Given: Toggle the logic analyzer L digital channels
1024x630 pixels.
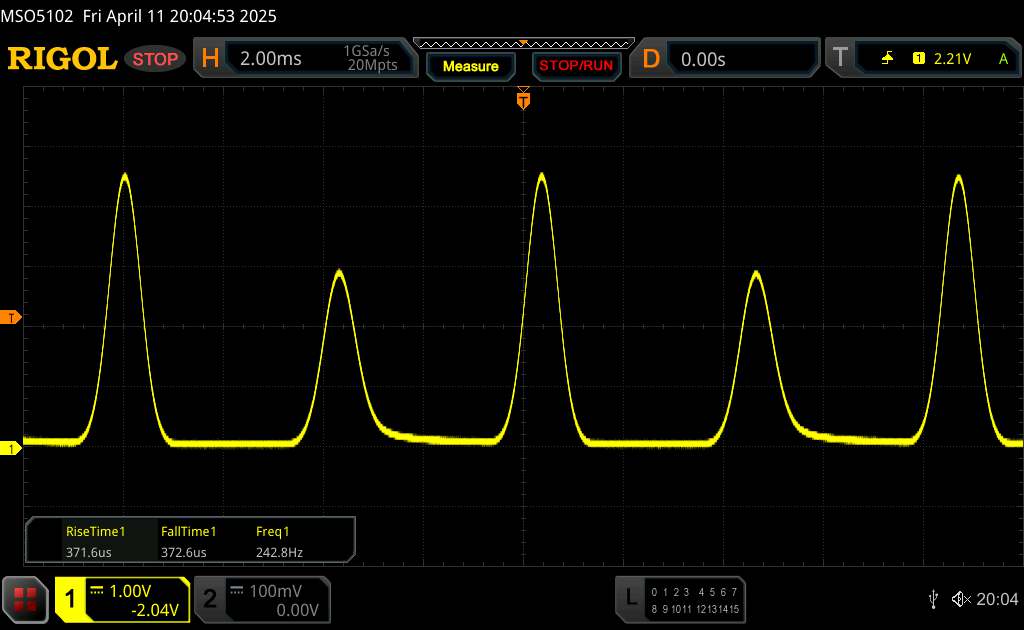Looking at the screenshot, I should pos(630,597).
